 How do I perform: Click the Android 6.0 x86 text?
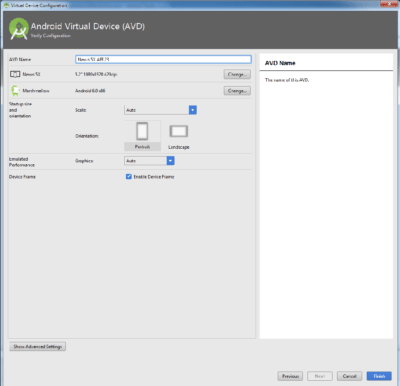pos(90,91)
